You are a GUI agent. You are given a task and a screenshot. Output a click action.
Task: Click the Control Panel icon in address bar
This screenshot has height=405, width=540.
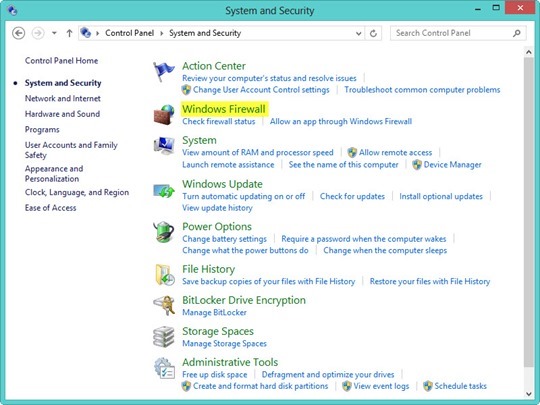(x=85, y=33)
